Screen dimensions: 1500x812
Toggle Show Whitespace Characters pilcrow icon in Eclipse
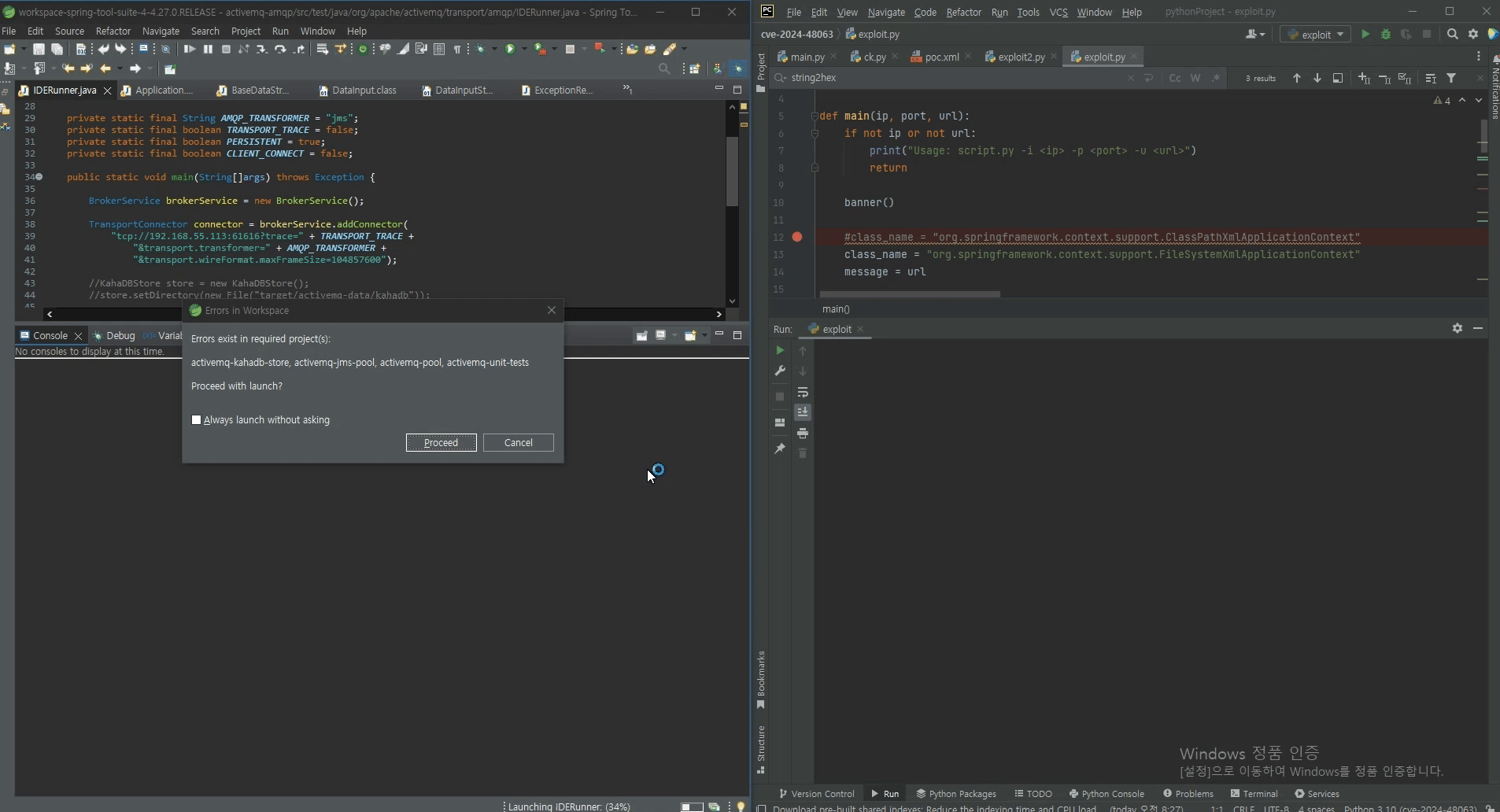pos(457,49)
